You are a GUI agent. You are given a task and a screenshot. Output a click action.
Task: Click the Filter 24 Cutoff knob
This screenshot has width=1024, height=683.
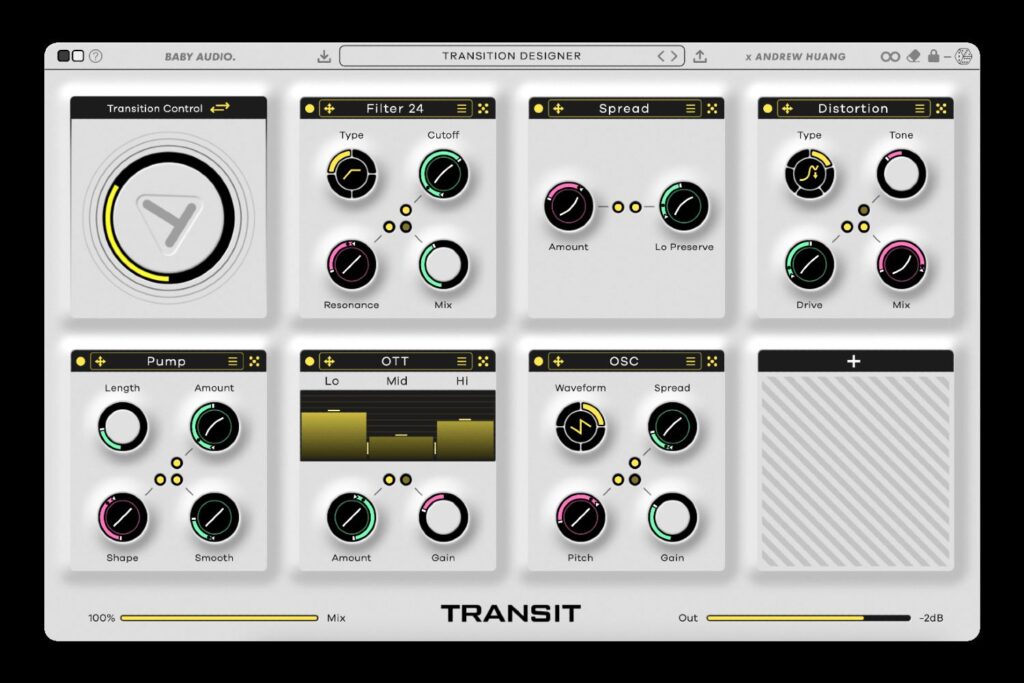[443, 174]
